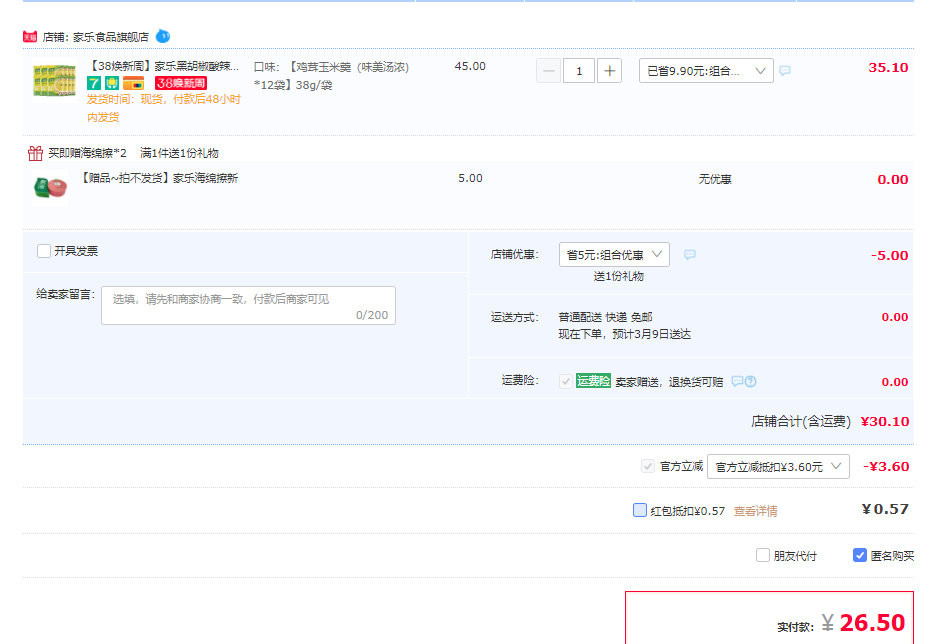Viewport: 930px width, 644px height.
Task: Click the 预计3月9日送达 delivery estimate
Action: (651, 334)
